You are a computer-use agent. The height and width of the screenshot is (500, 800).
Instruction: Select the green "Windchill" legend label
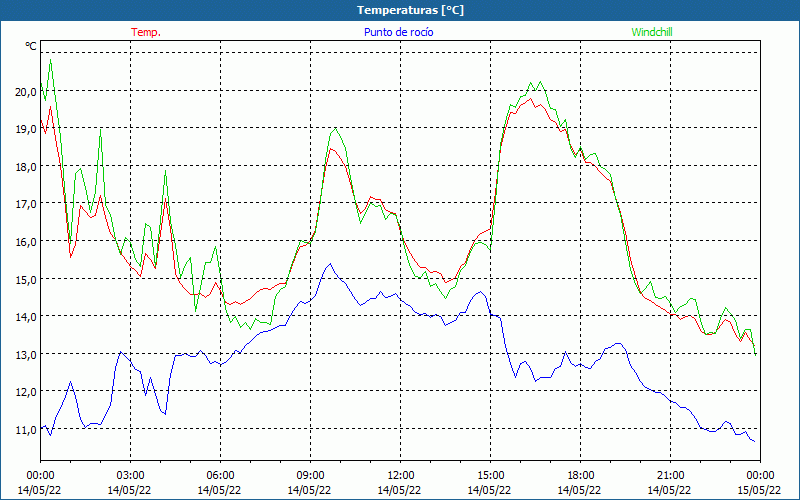click(652, 32)
